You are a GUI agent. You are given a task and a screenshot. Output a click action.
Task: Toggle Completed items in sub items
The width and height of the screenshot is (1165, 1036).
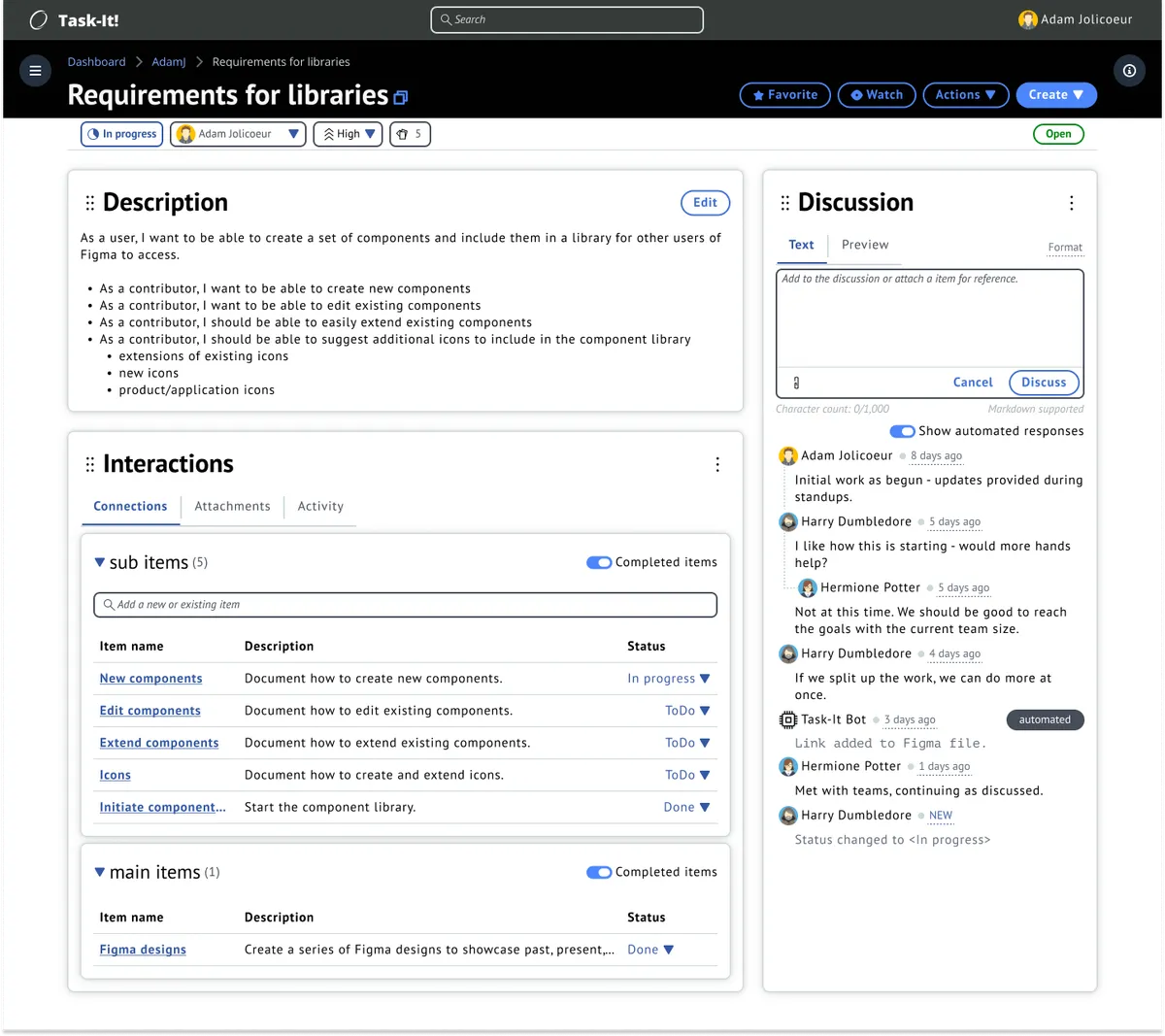(x=599, y=562)
